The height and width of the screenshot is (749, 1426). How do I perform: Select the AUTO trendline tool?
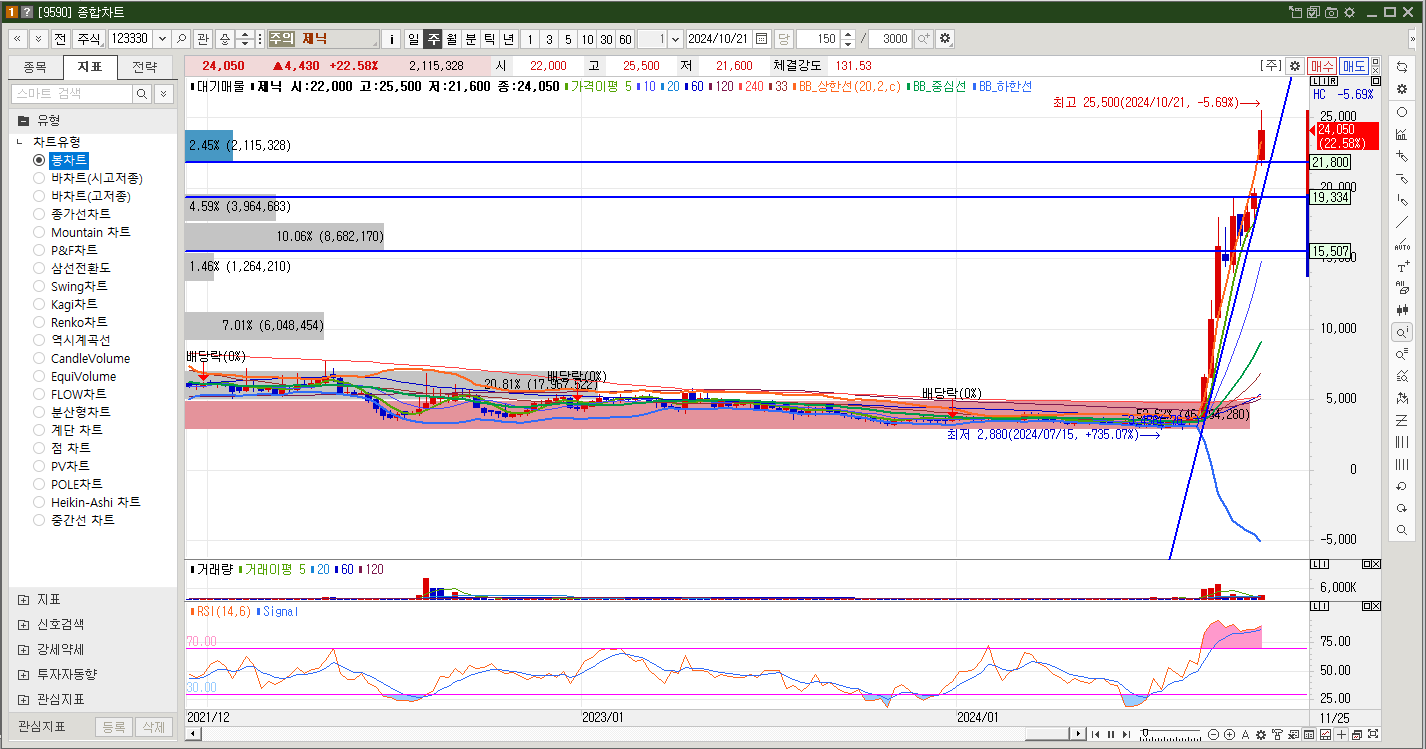(1401, 244)
